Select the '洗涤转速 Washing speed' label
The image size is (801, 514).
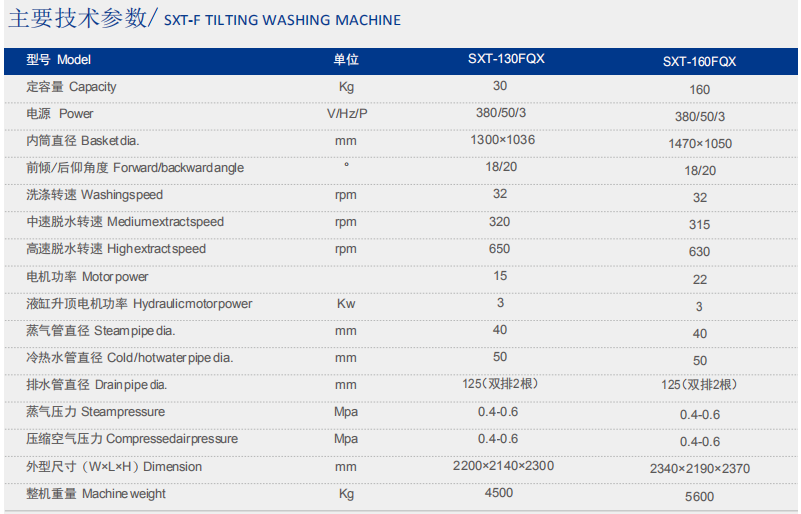(95, 195)
